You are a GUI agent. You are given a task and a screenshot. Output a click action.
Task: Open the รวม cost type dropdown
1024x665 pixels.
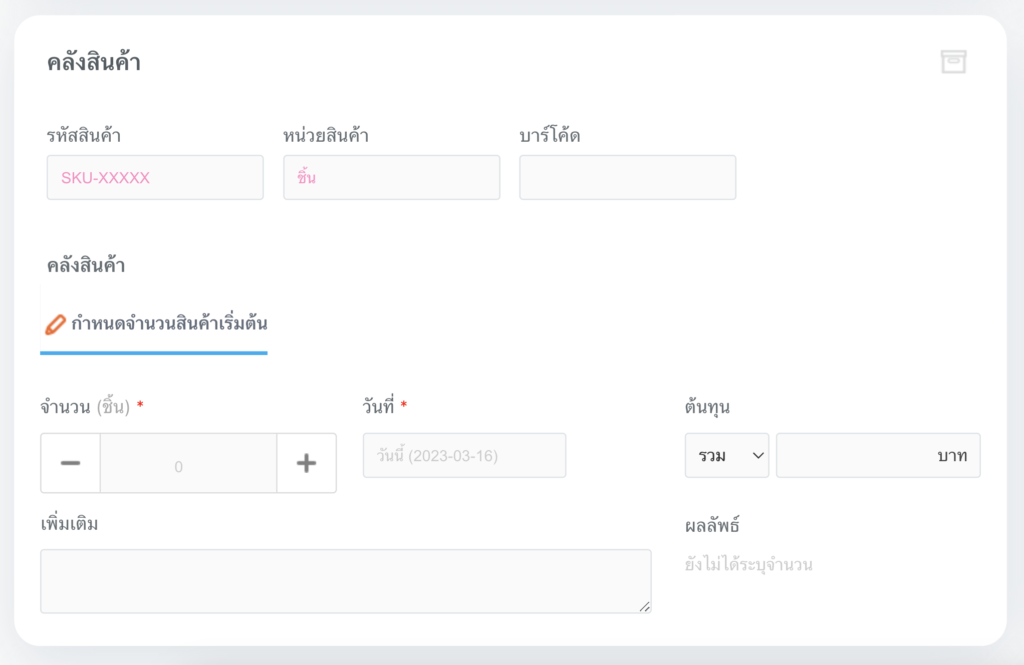coord(727,456)
